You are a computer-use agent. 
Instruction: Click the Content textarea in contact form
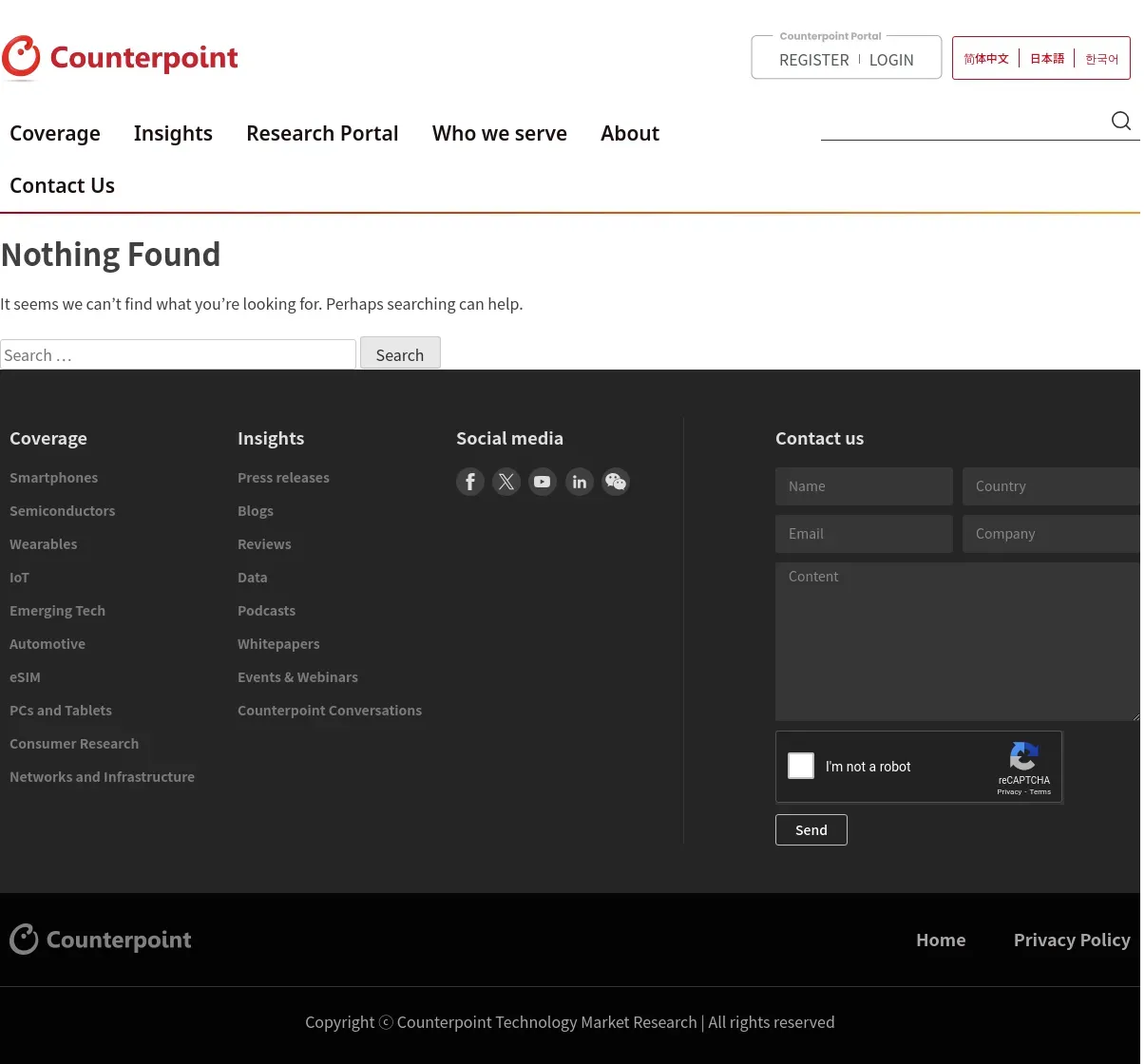point(958,641)
